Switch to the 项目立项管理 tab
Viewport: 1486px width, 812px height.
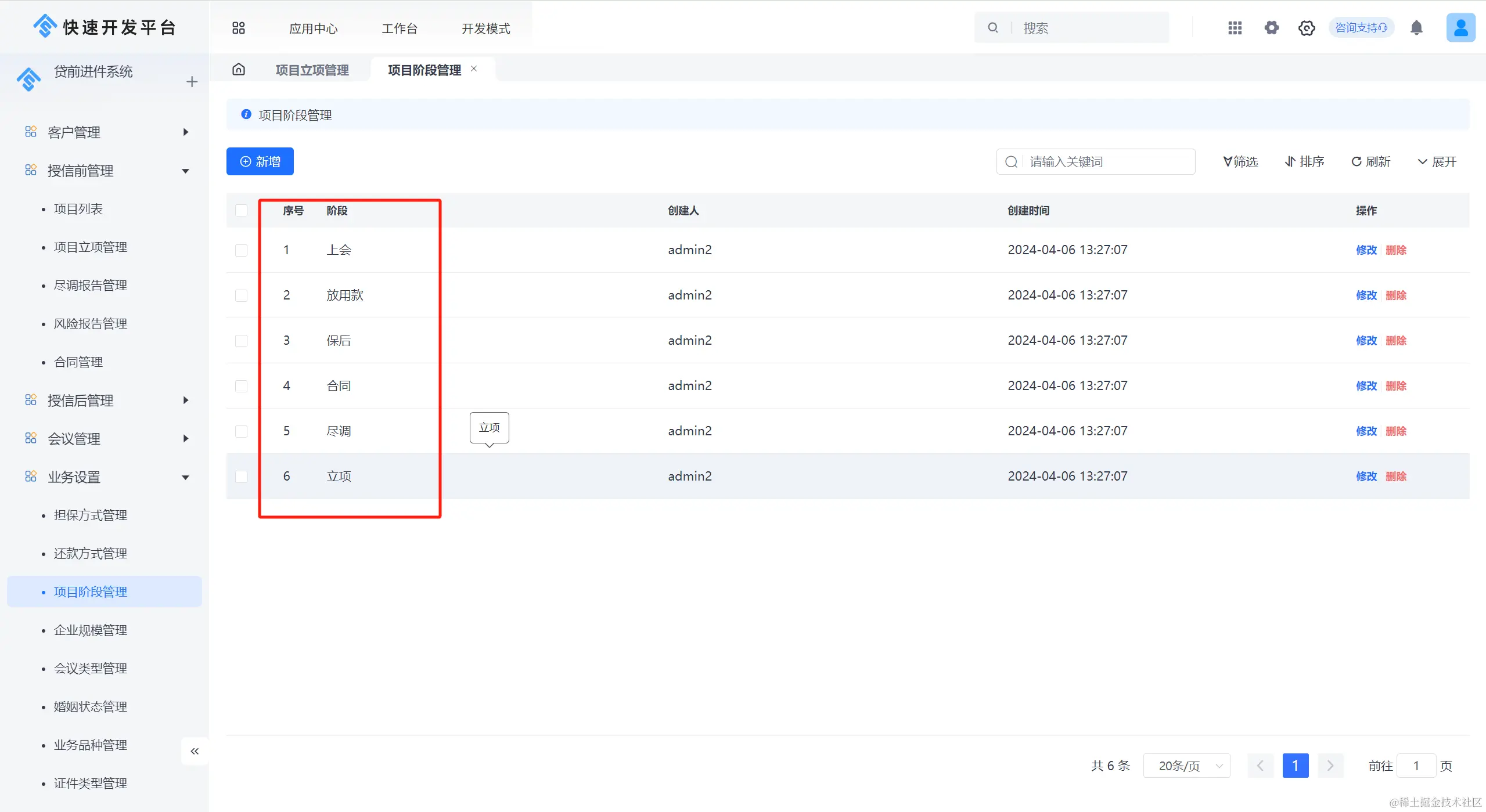(312, 70)
